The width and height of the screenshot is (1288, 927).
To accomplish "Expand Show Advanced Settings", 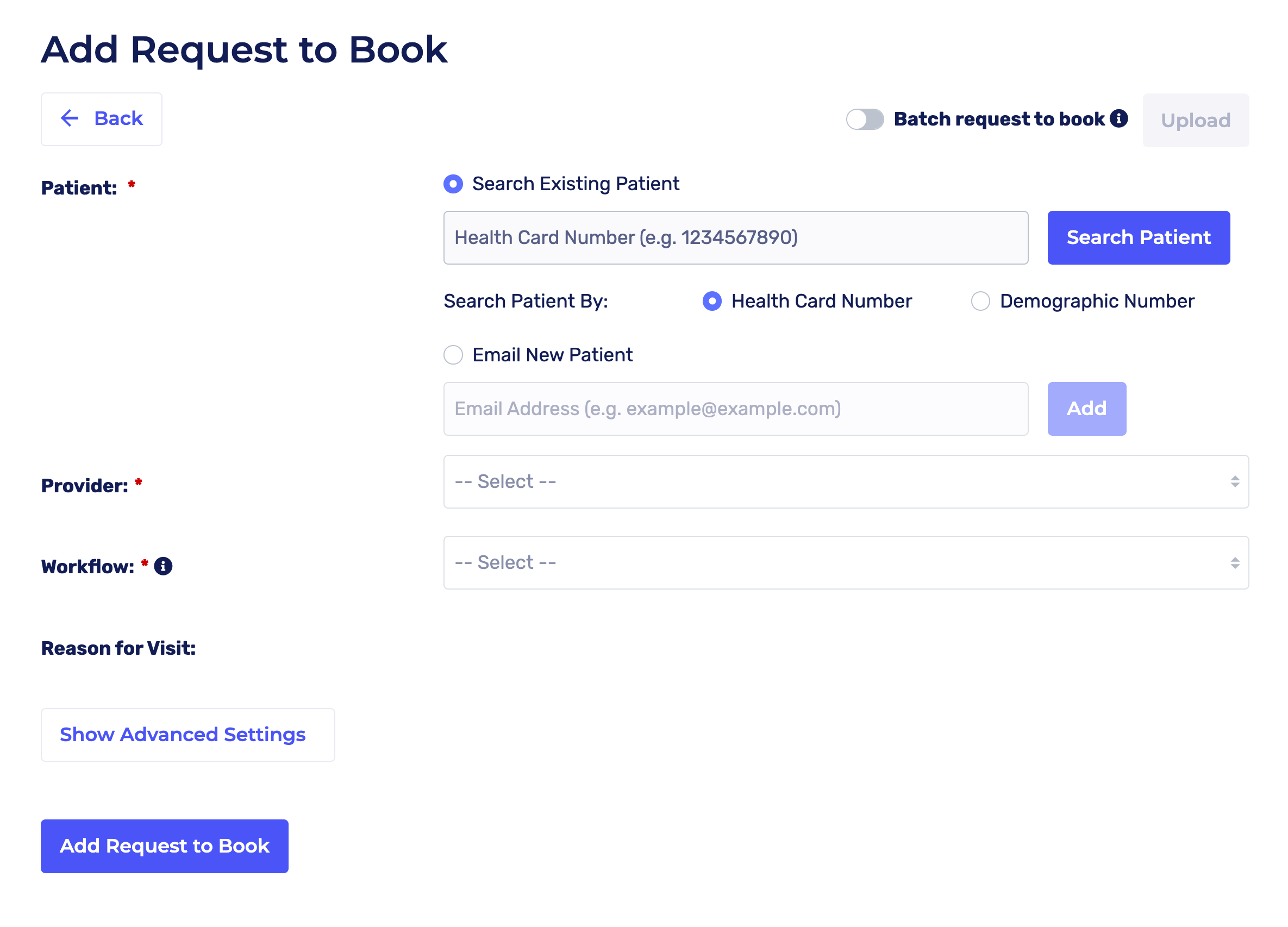I will [187, 735].
